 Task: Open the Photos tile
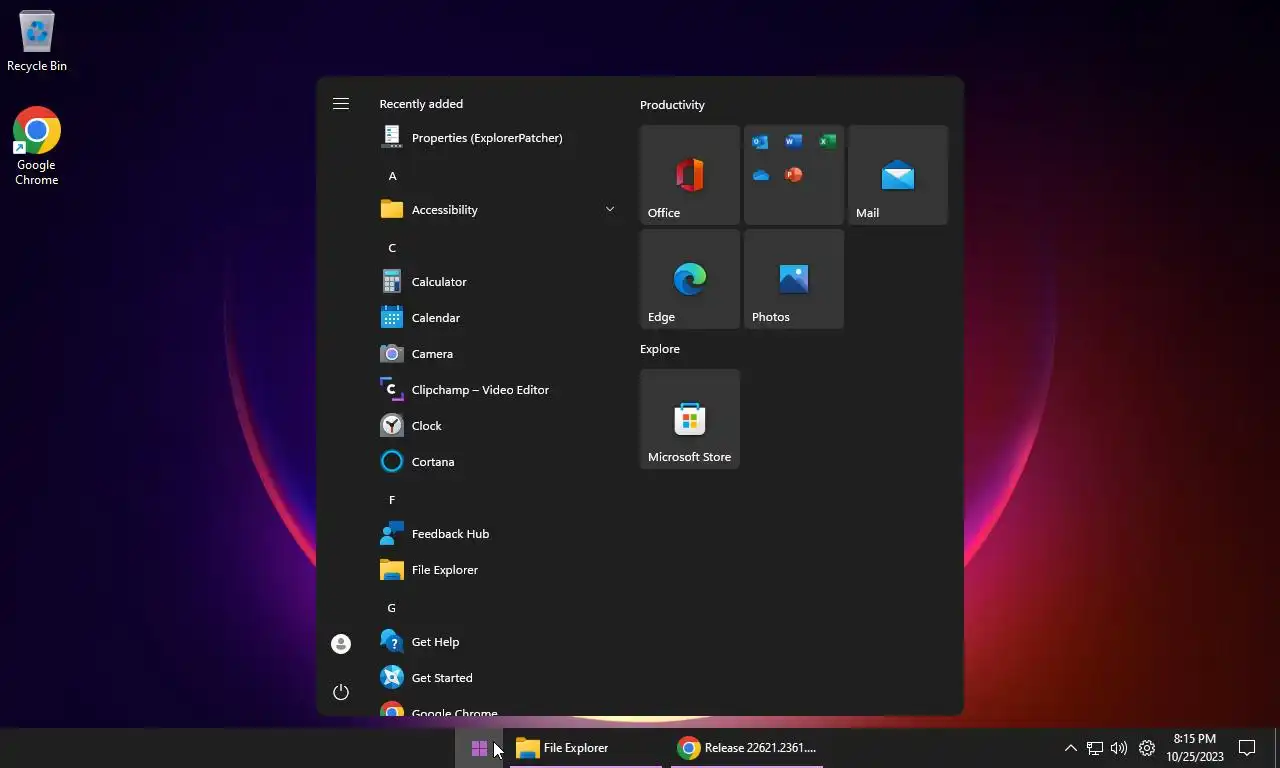[794, 279]
